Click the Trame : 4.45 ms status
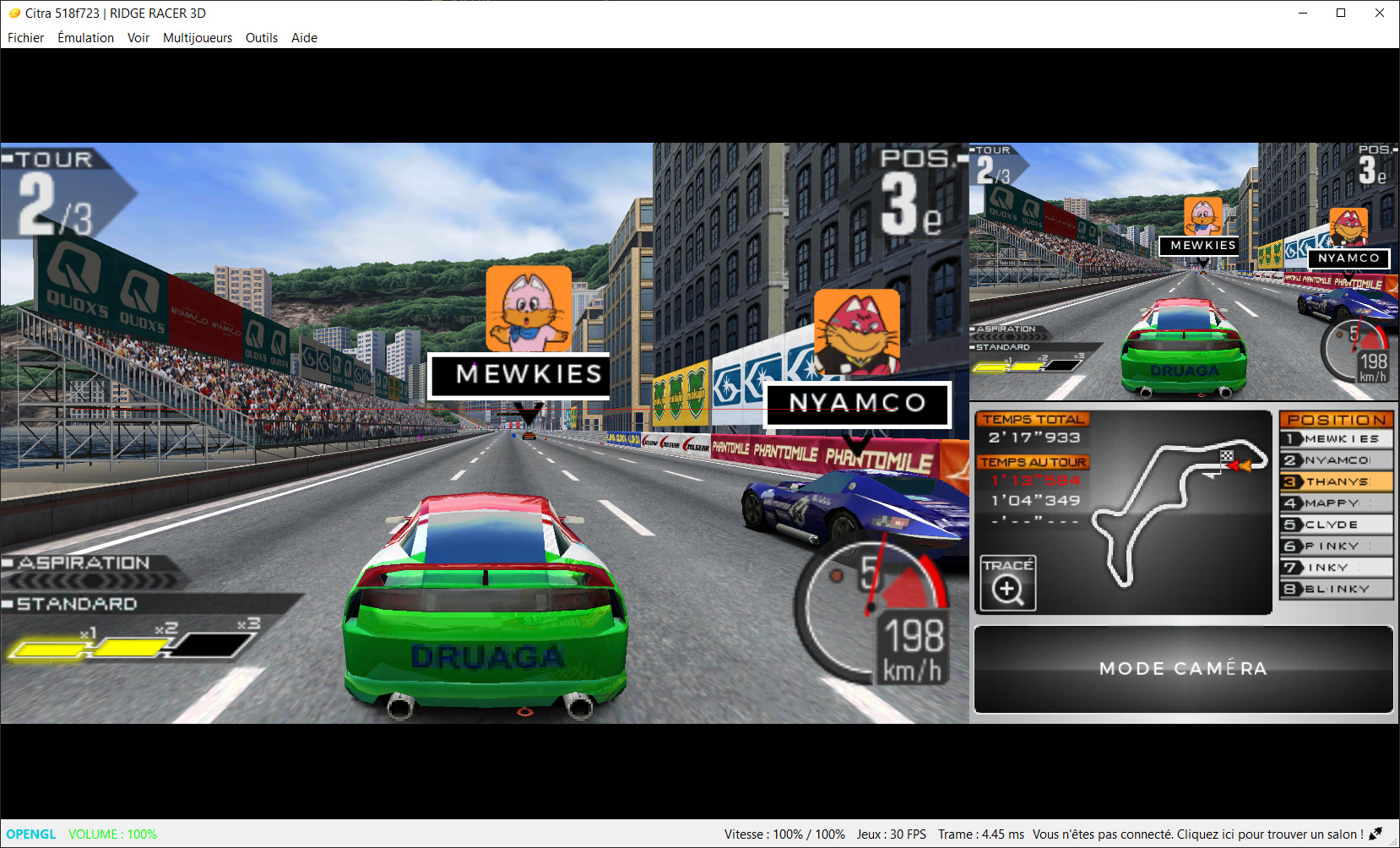This screenshot has height=848, width=1400. 981,834
